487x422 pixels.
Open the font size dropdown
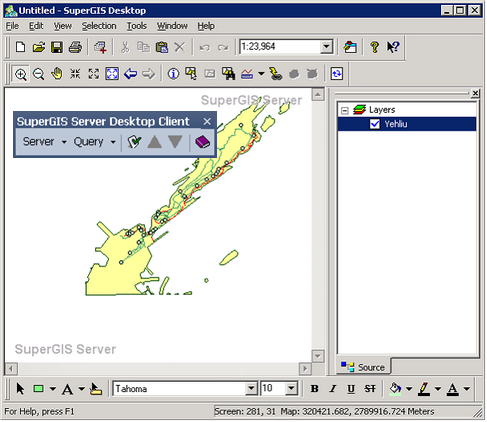[x=291, y=388]
